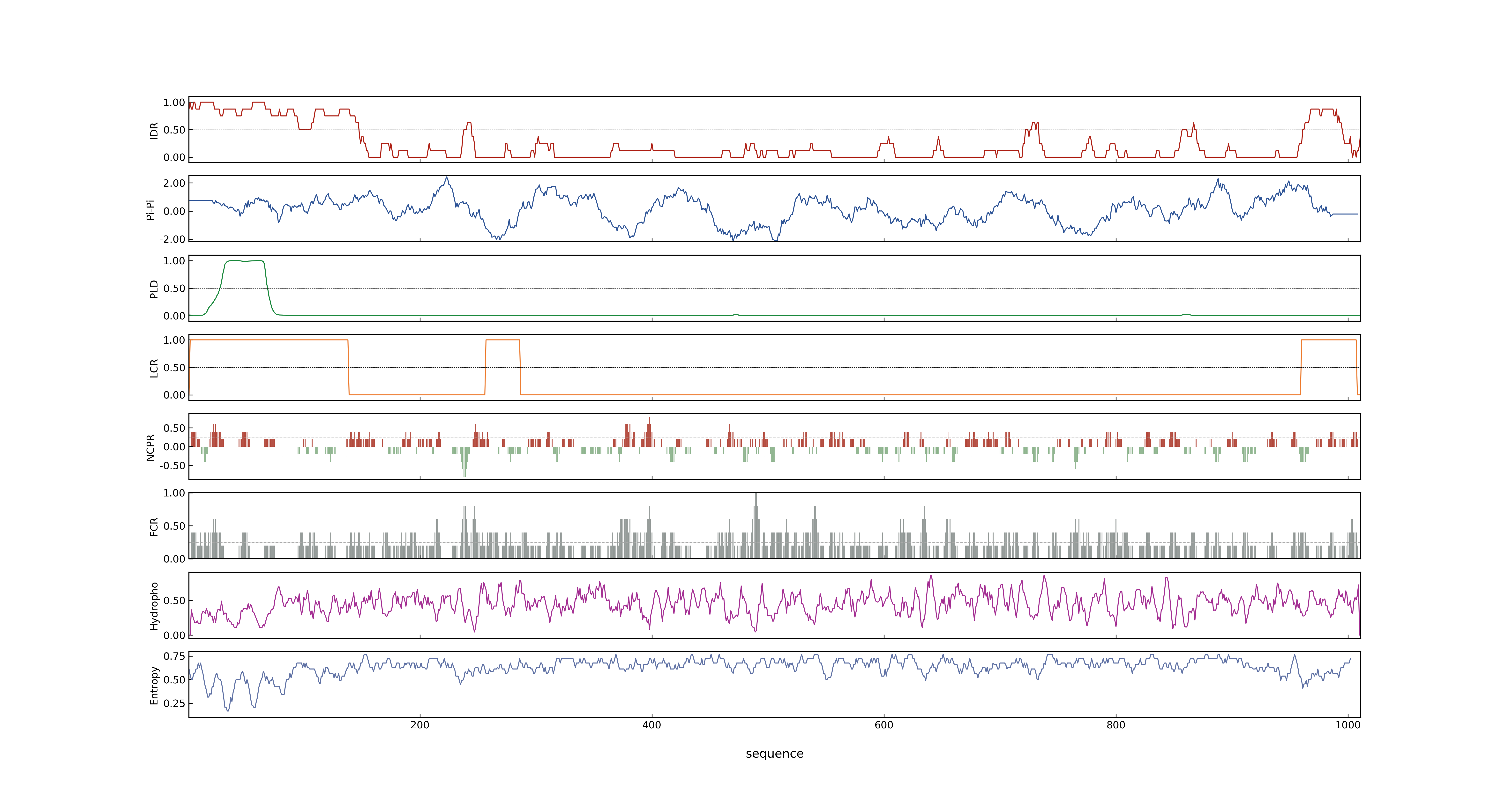Click the -2.00 tick on Pi-Pi axis
Viewport: 1512px width, 806px height.
[x=172, y=239]
